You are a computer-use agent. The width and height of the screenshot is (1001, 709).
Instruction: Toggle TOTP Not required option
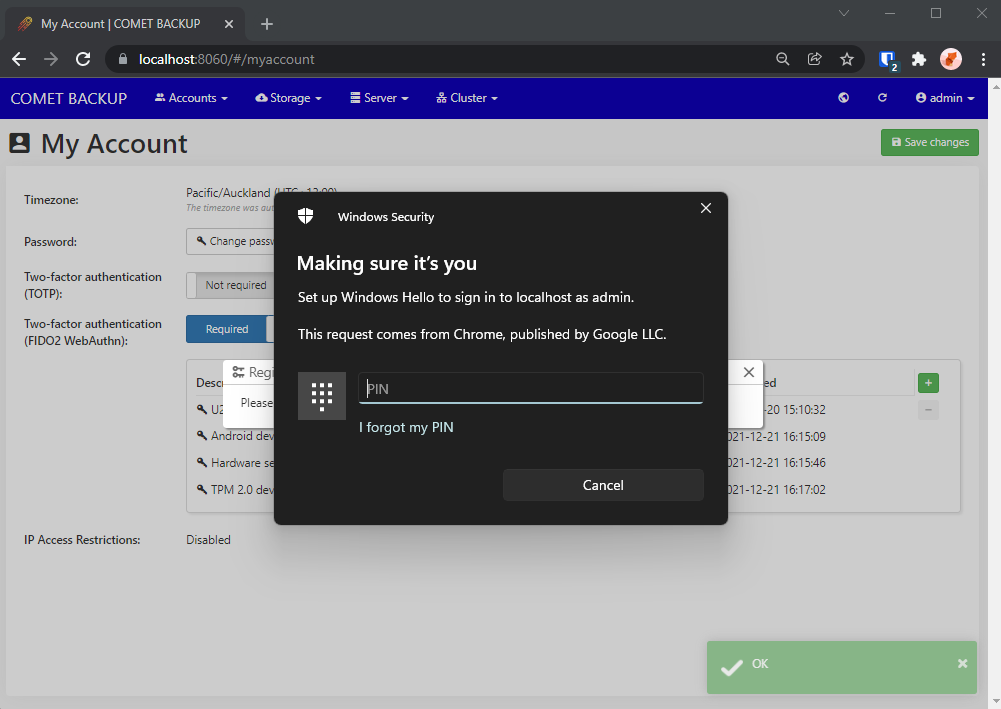[x=235, y=285]
